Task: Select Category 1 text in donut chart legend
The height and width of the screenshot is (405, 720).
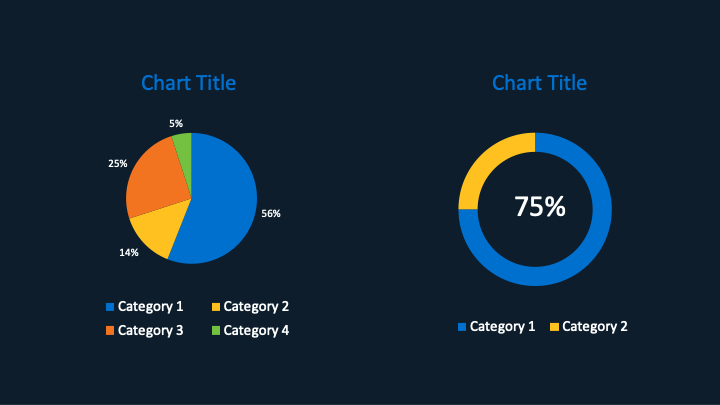Action: (x=502, y=327)
